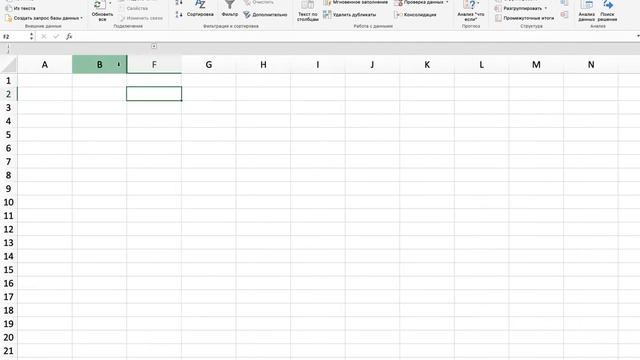
Task: Open the dropdown arrow beside the Обновить все icon
Action: point(110,4)
